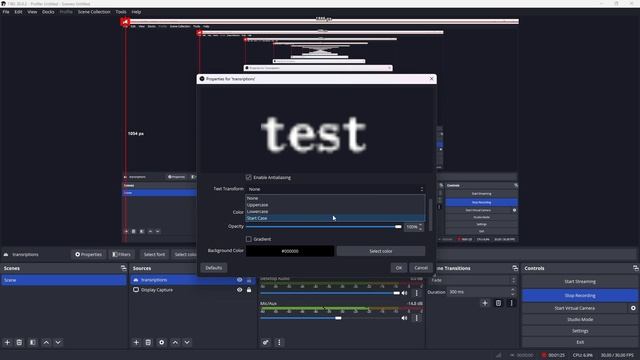
Task: Click the Background Color #000000 swatch
Action: click(290, 251)
